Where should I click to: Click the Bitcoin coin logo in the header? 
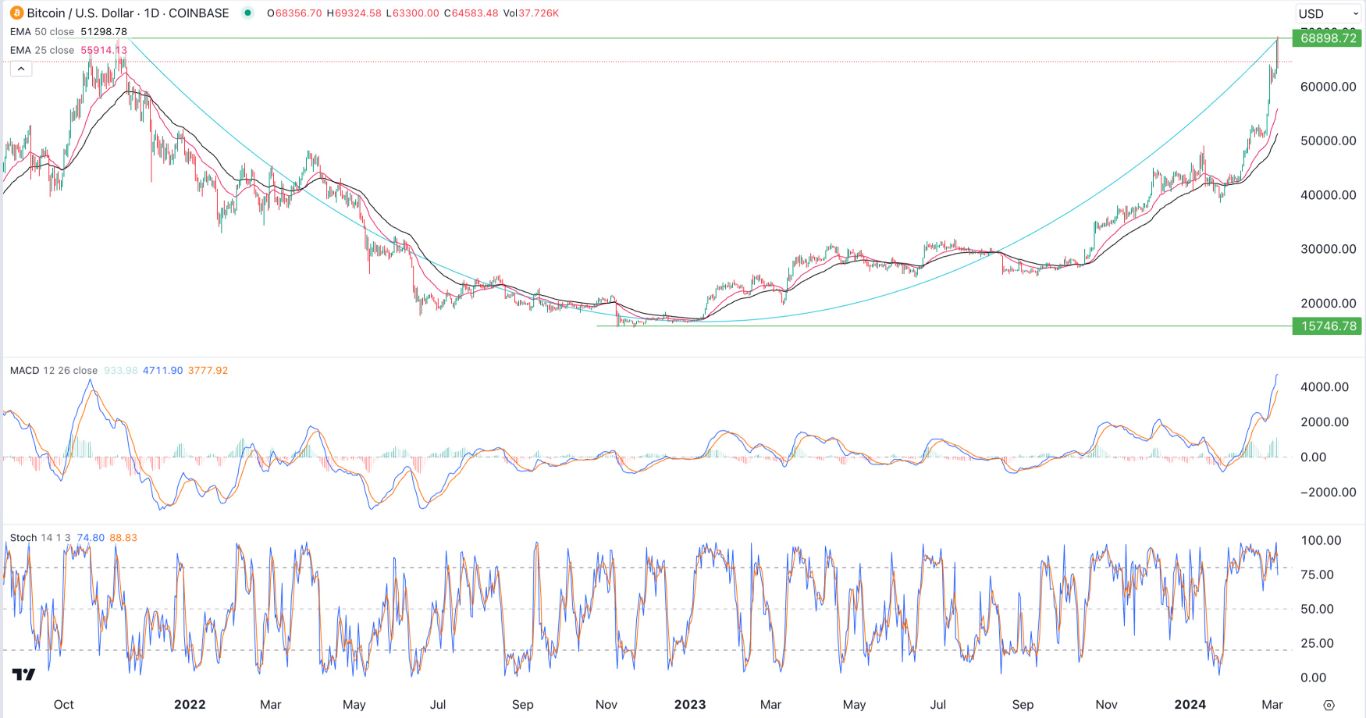pos(14,13)
